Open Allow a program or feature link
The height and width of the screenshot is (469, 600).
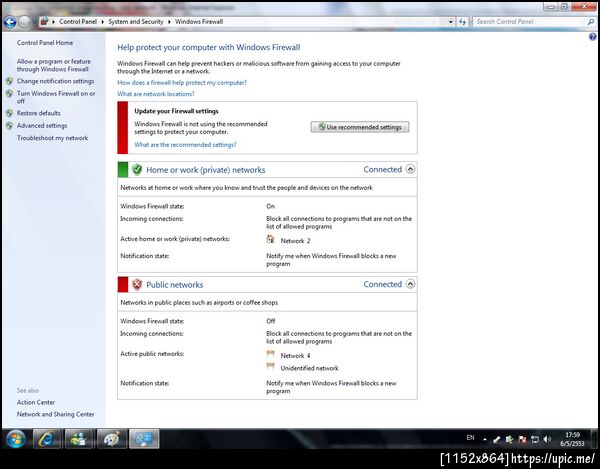[54, 65]
